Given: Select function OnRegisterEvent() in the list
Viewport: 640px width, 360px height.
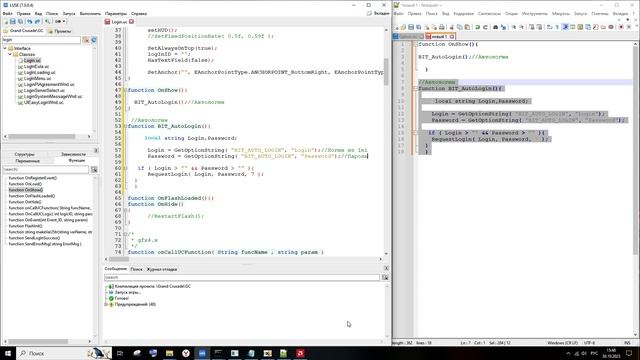Looking at the screenshot, I should (33, 178).
